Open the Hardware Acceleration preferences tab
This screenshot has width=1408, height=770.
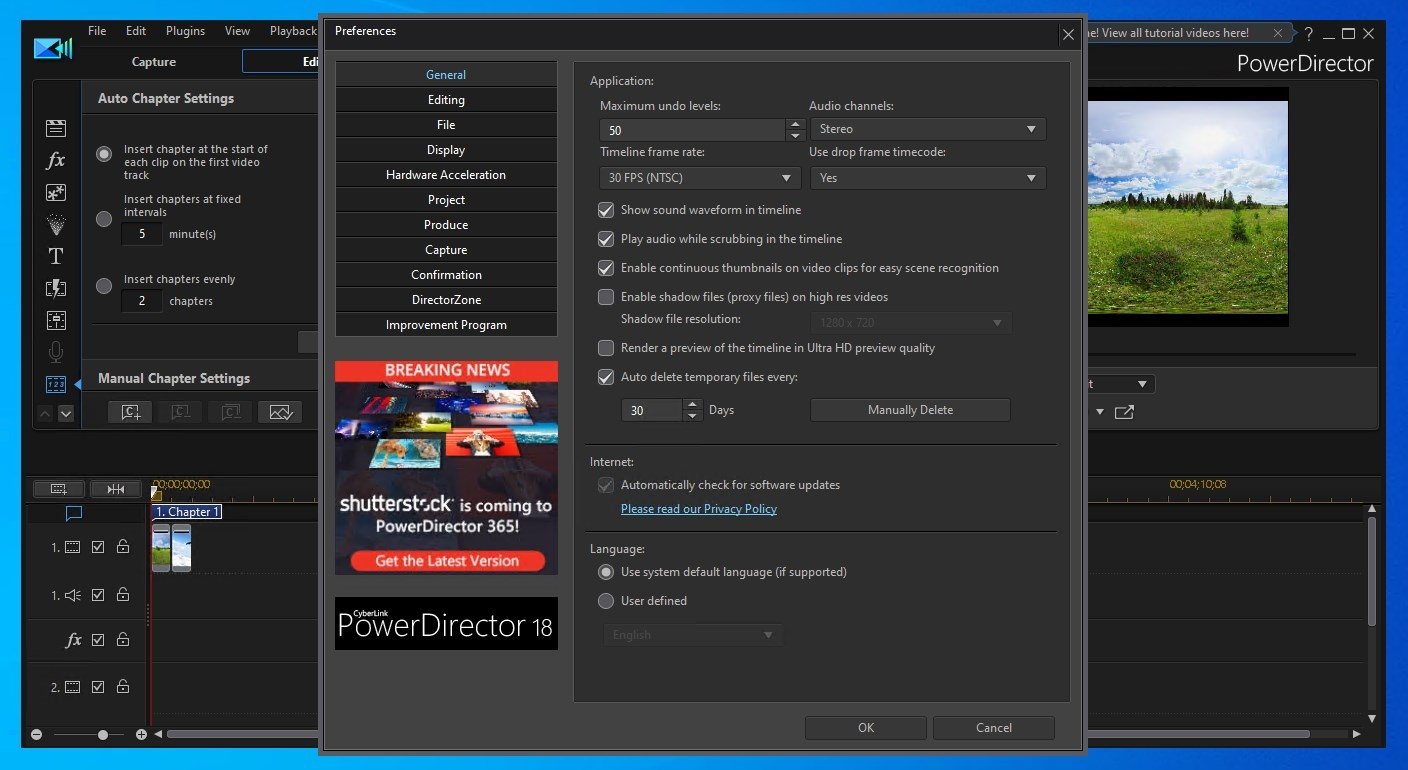446,175
